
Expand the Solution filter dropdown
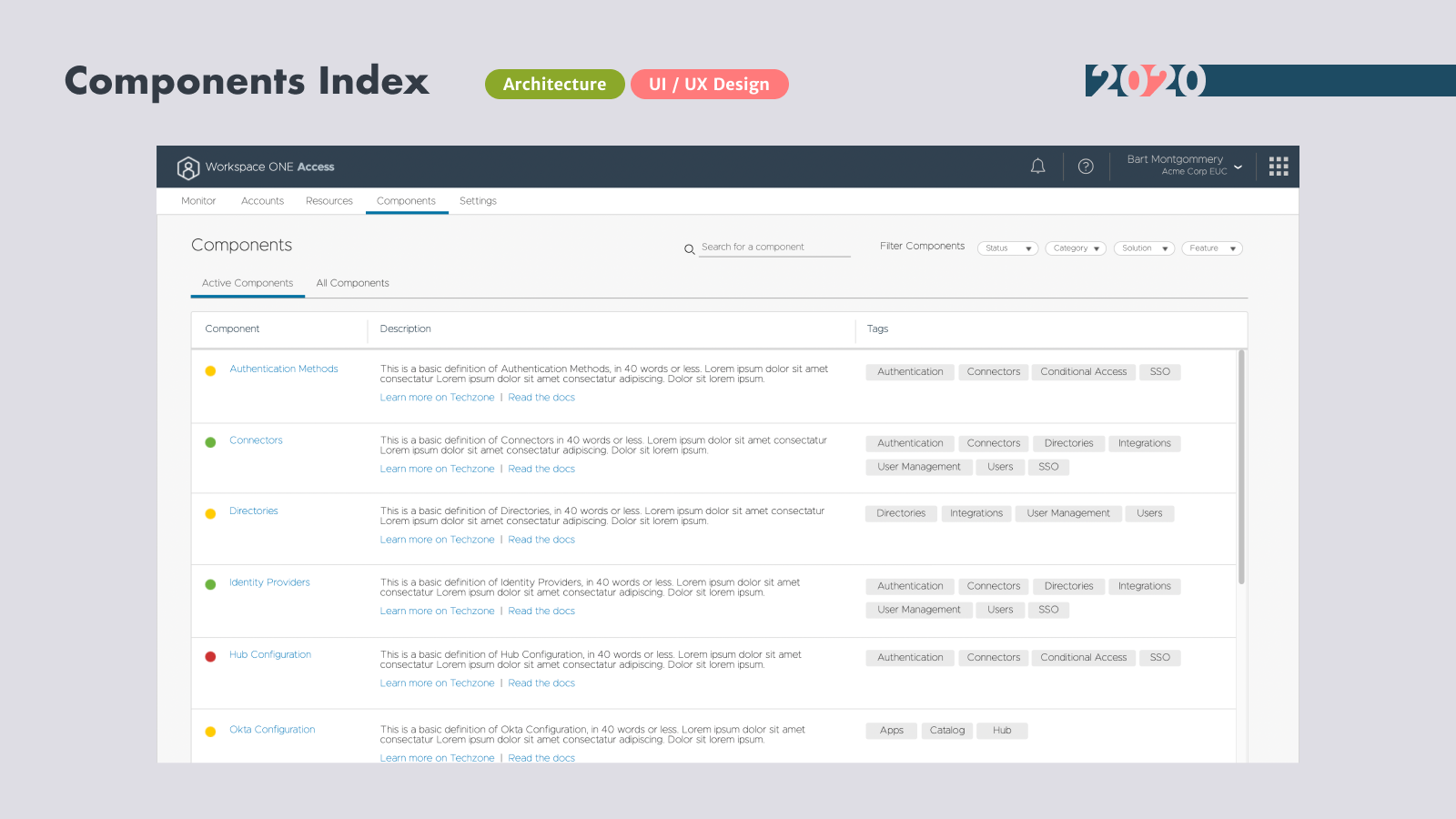point(1144,248)
